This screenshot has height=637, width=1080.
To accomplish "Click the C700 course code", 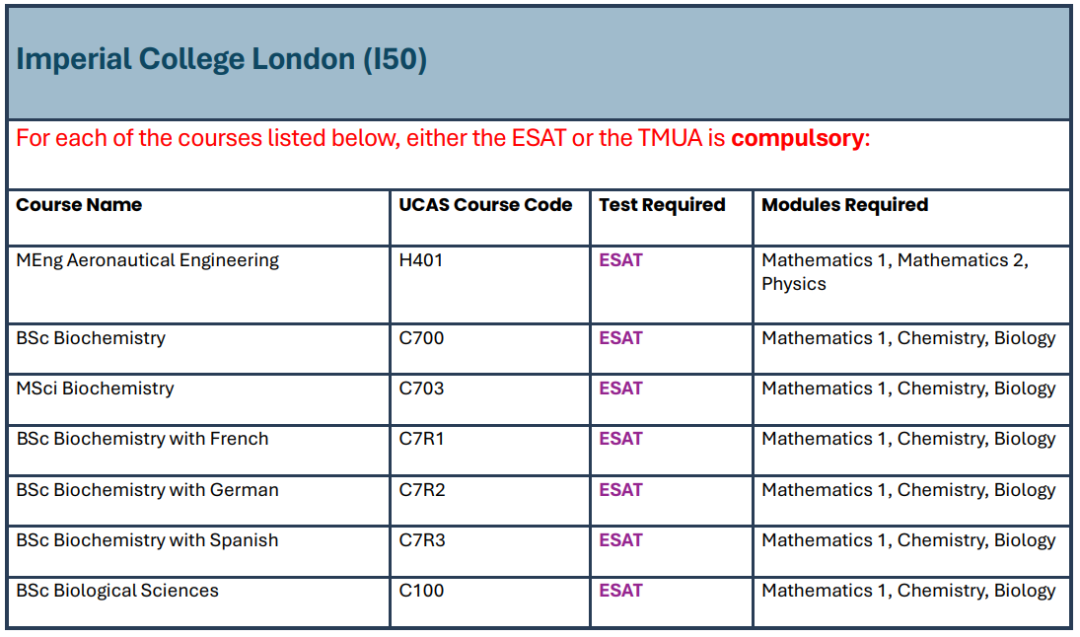I will click(421, 338).
